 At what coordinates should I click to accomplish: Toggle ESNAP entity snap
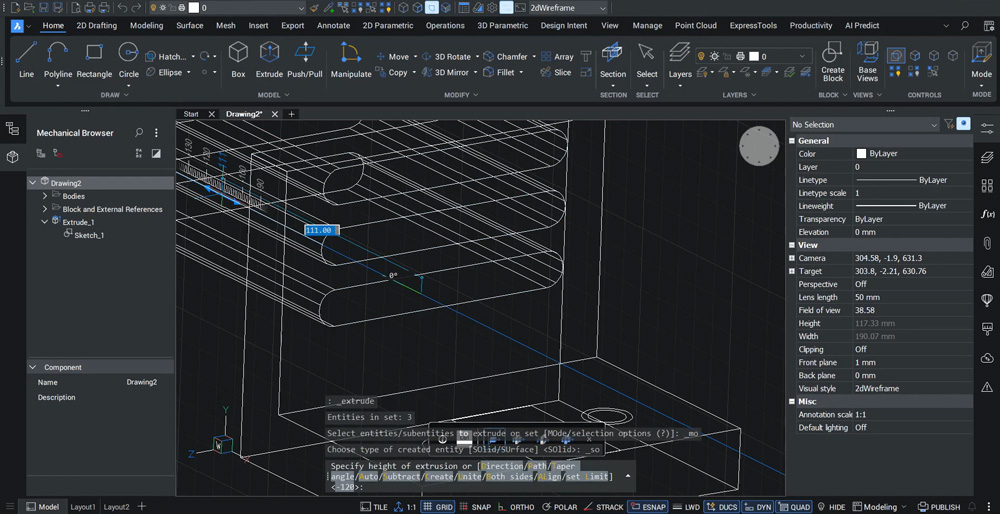(649, 507)
